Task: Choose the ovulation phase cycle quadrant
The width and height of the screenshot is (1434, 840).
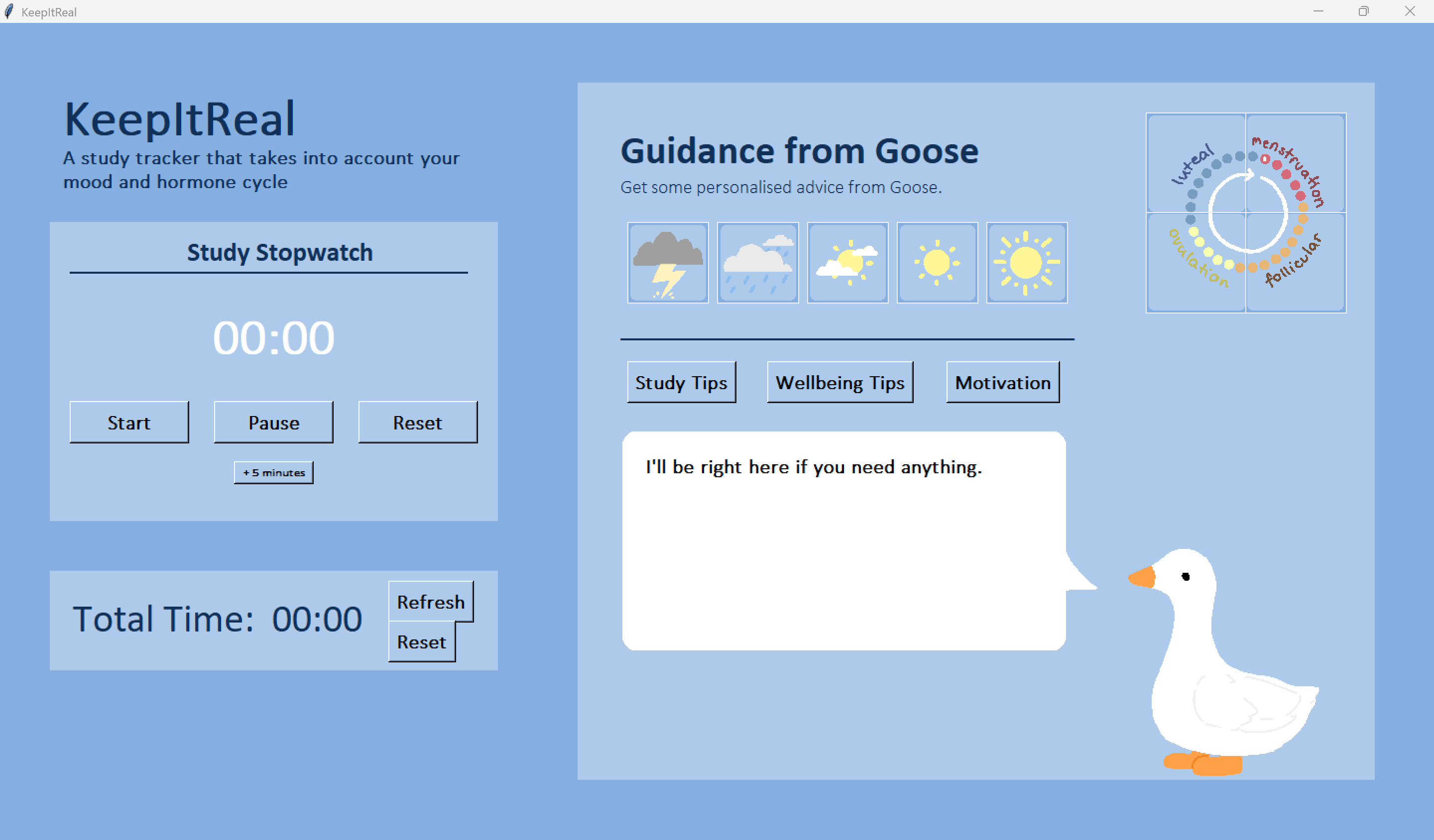Action: click(1196, 262)
